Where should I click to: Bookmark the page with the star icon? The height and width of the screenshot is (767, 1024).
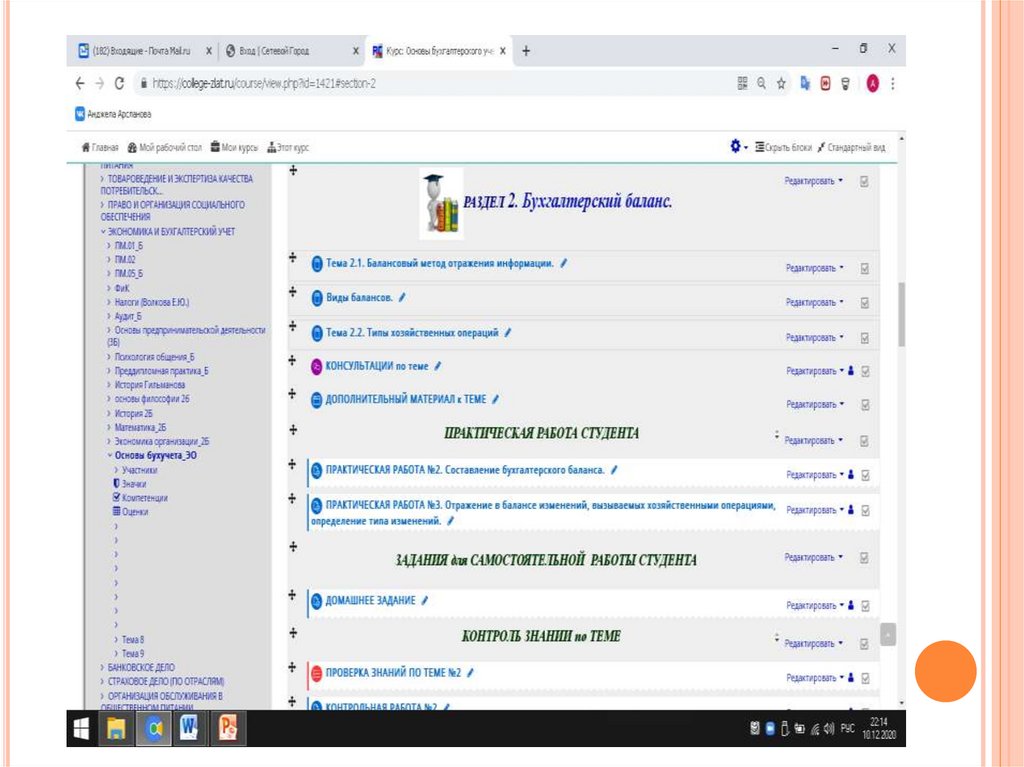pos(781,84)
